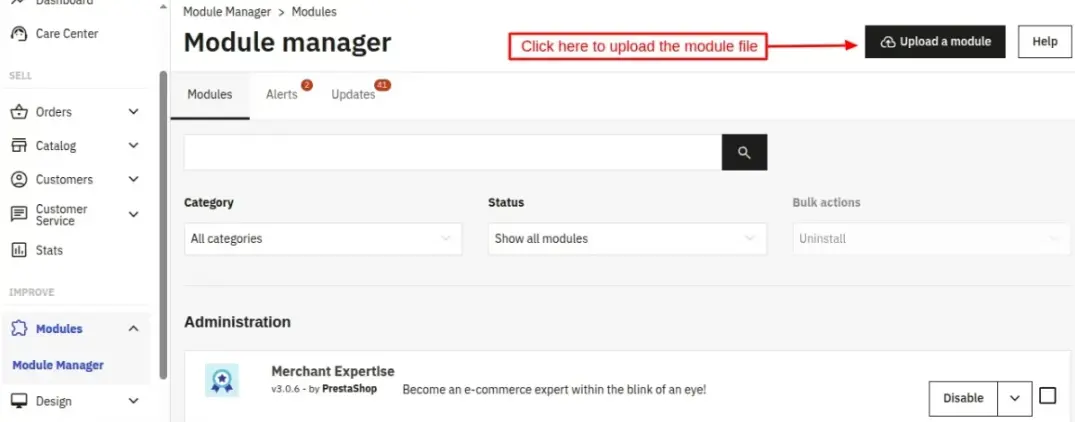The image size is (1075, 422).
Task: Collapse the Modules submenu chevron
Action: (134, 329)
